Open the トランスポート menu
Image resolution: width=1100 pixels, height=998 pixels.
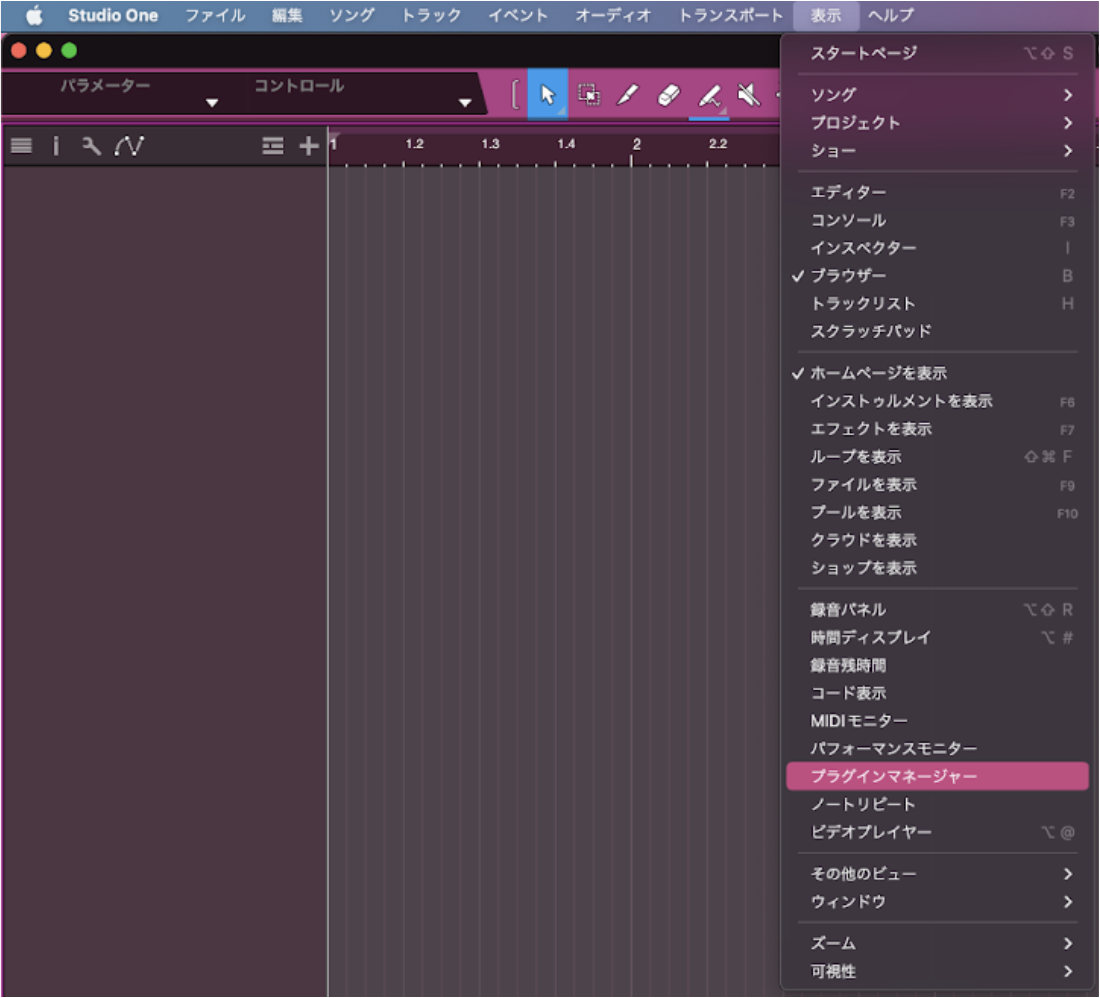click(x=730, y=15)
